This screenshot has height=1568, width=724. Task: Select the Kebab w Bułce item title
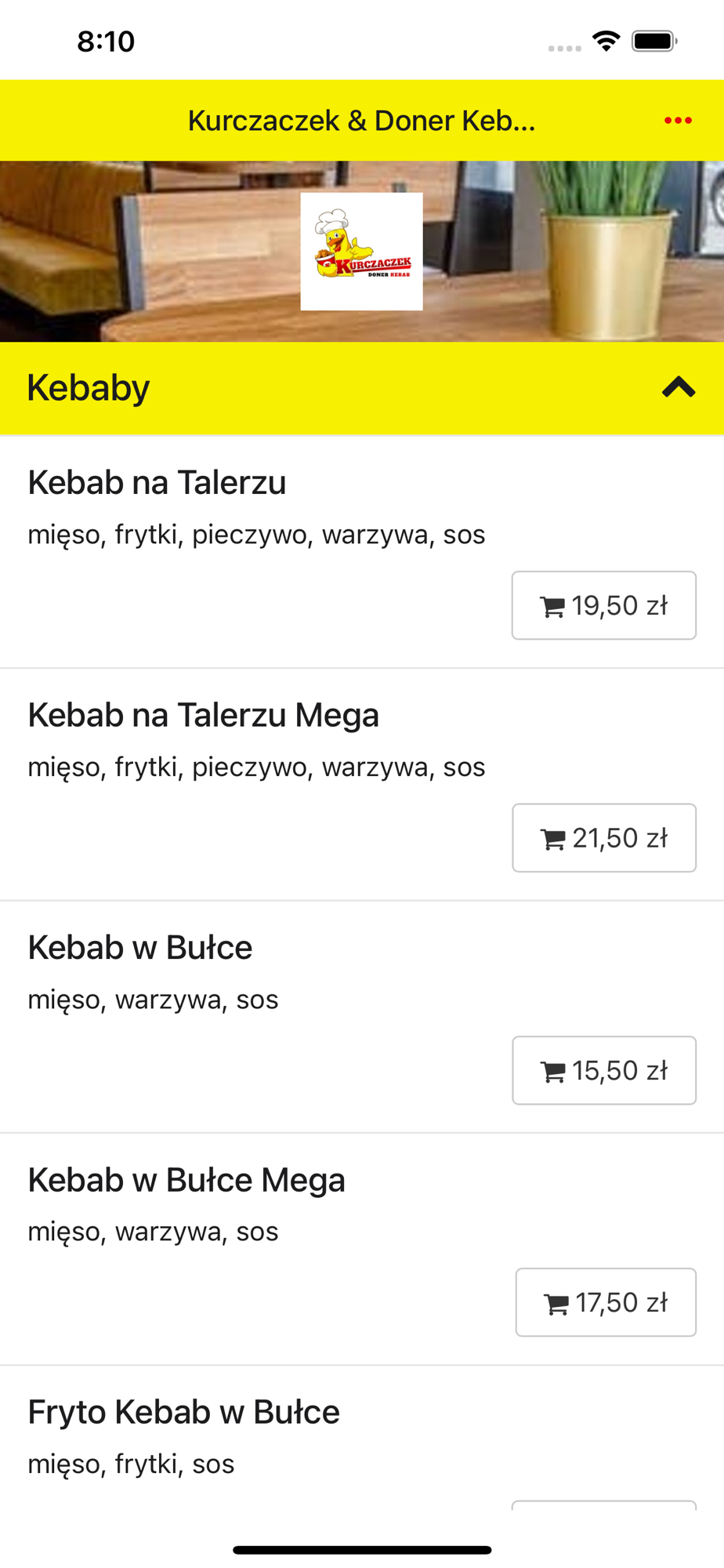tap(140, 948)
